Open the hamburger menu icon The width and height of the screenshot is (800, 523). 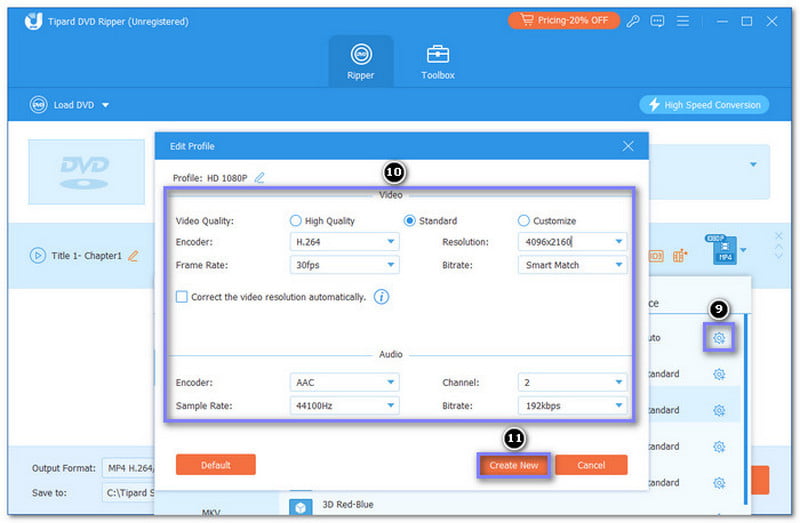click(683, 21)
